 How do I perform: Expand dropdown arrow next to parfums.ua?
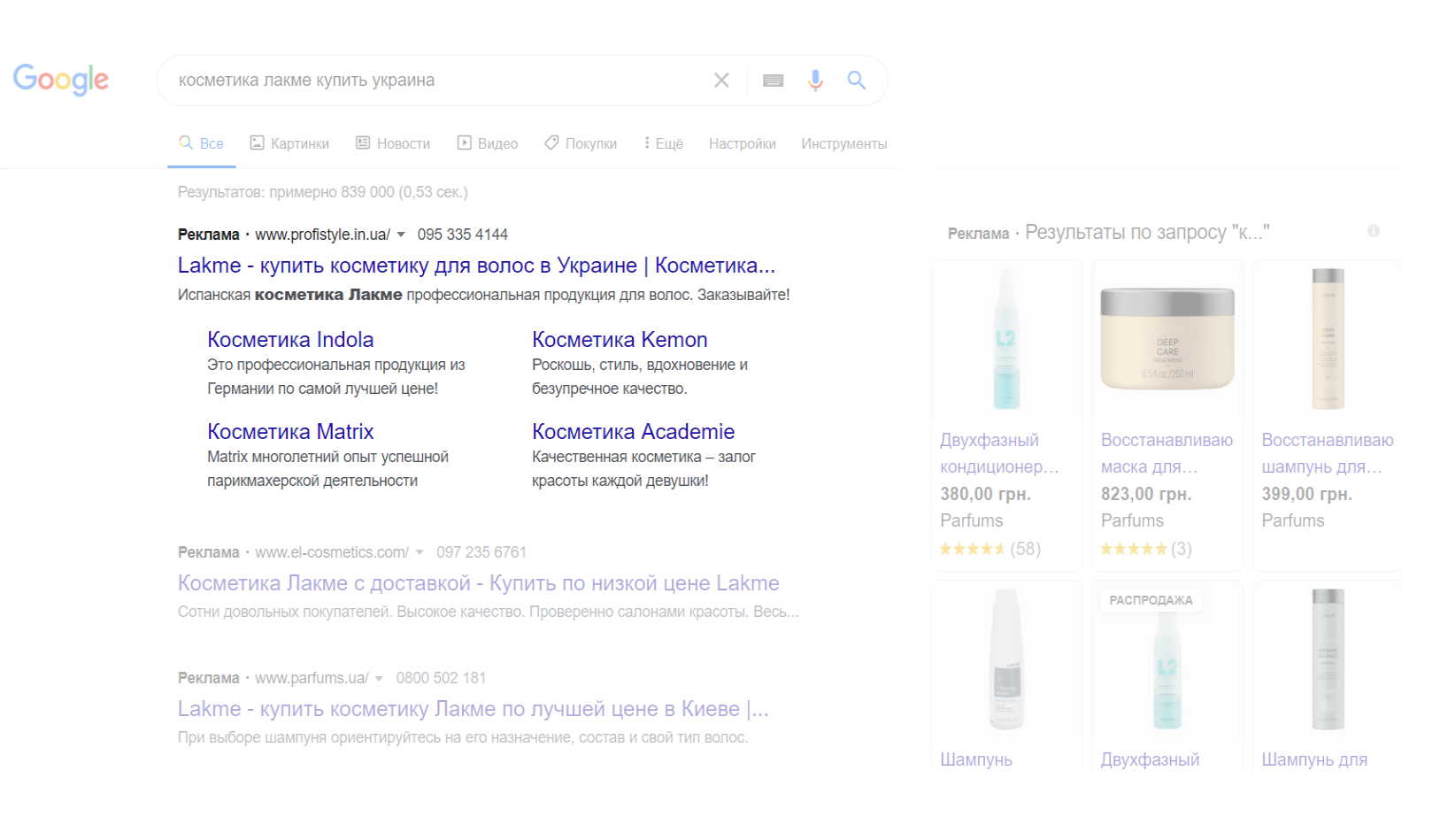click(x=379, y=678)
